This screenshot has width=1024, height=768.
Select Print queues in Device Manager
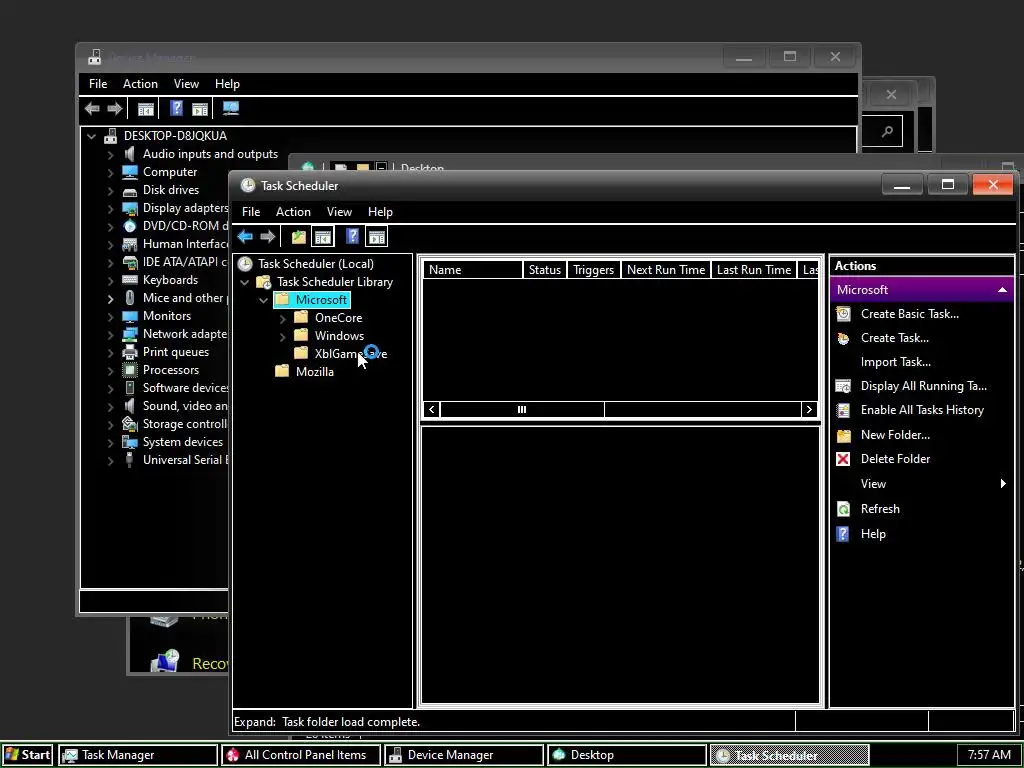point(176,352)
